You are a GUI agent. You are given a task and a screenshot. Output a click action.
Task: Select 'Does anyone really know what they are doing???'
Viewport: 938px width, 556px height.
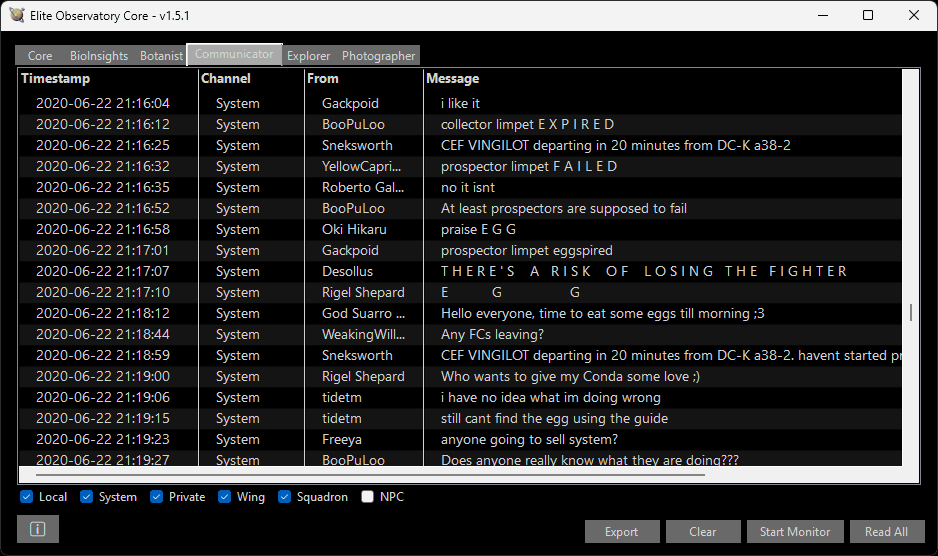[589, 460]
